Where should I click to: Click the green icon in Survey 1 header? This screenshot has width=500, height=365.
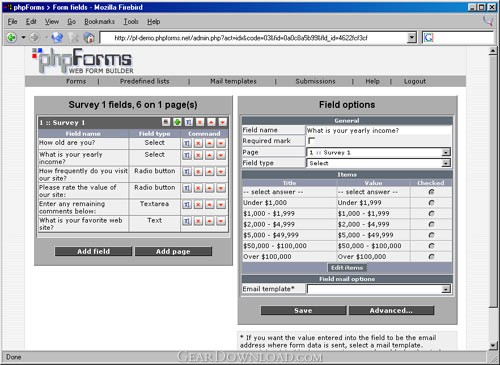pos(177,122)
